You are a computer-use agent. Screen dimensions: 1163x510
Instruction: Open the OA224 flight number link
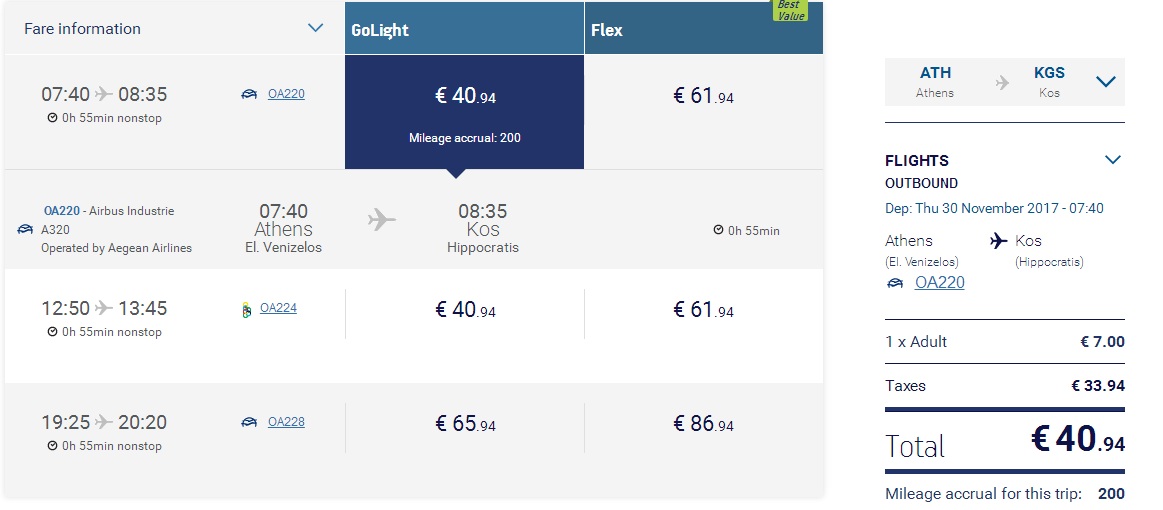pos(278,308)
